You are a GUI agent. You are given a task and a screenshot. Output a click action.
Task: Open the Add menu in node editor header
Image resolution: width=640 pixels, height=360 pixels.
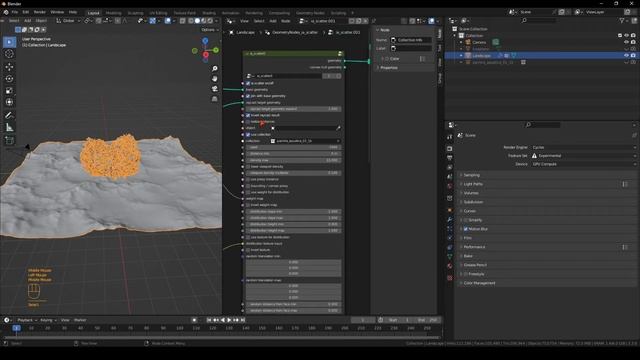(273, 21)
